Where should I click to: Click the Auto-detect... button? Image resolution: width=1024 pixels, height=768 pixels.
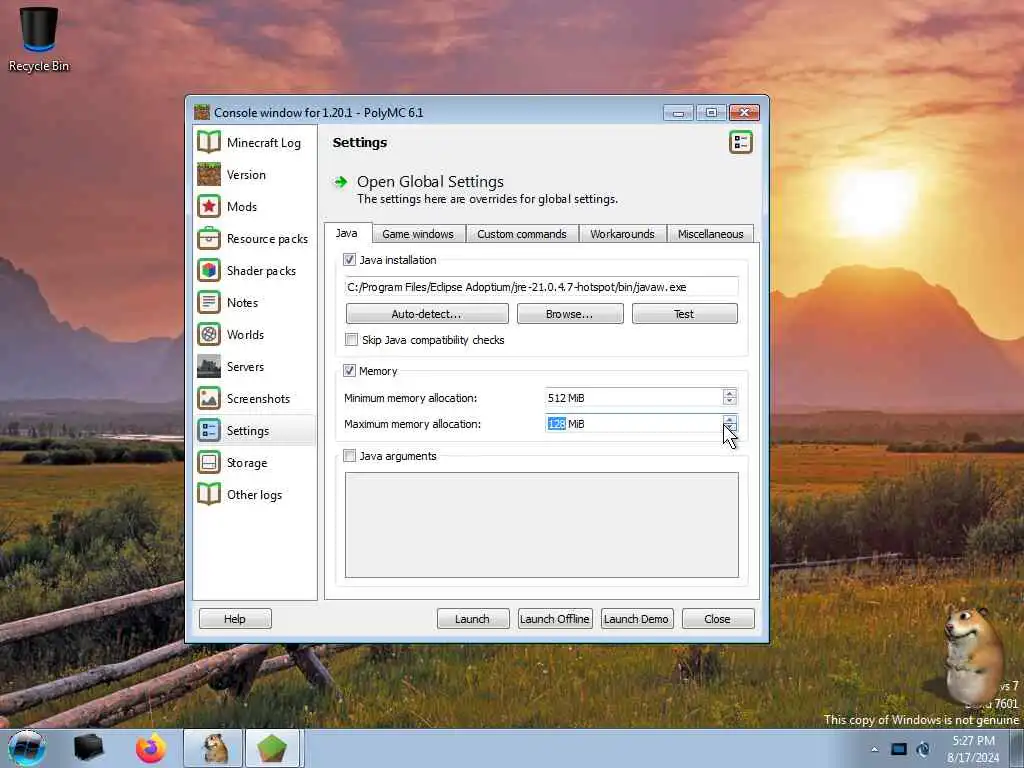pos(427,314)
